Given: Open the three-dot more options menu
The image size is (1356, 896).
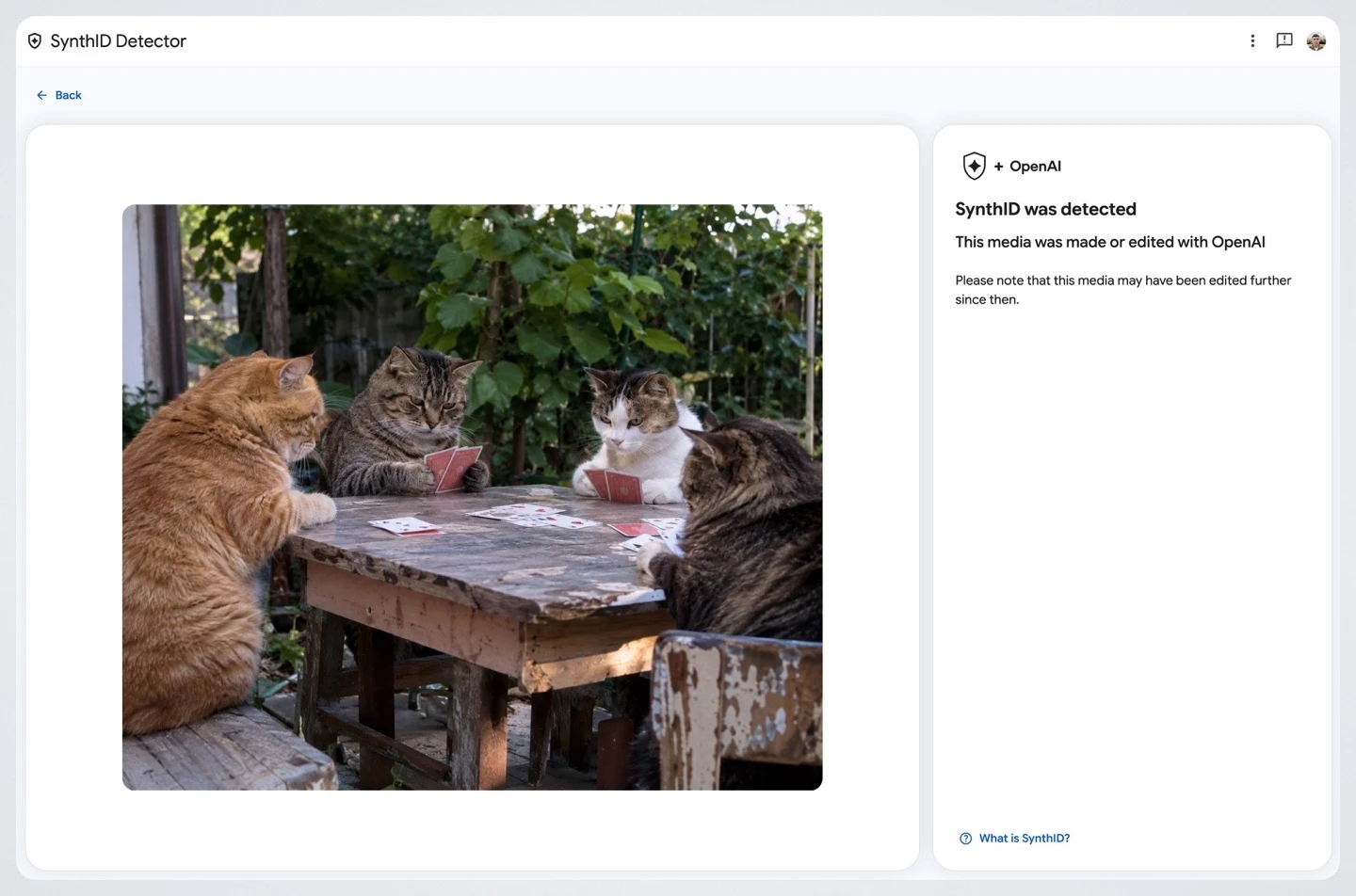Looking at the screenshot, I should pyautogui.click(x=1252, y=40).
